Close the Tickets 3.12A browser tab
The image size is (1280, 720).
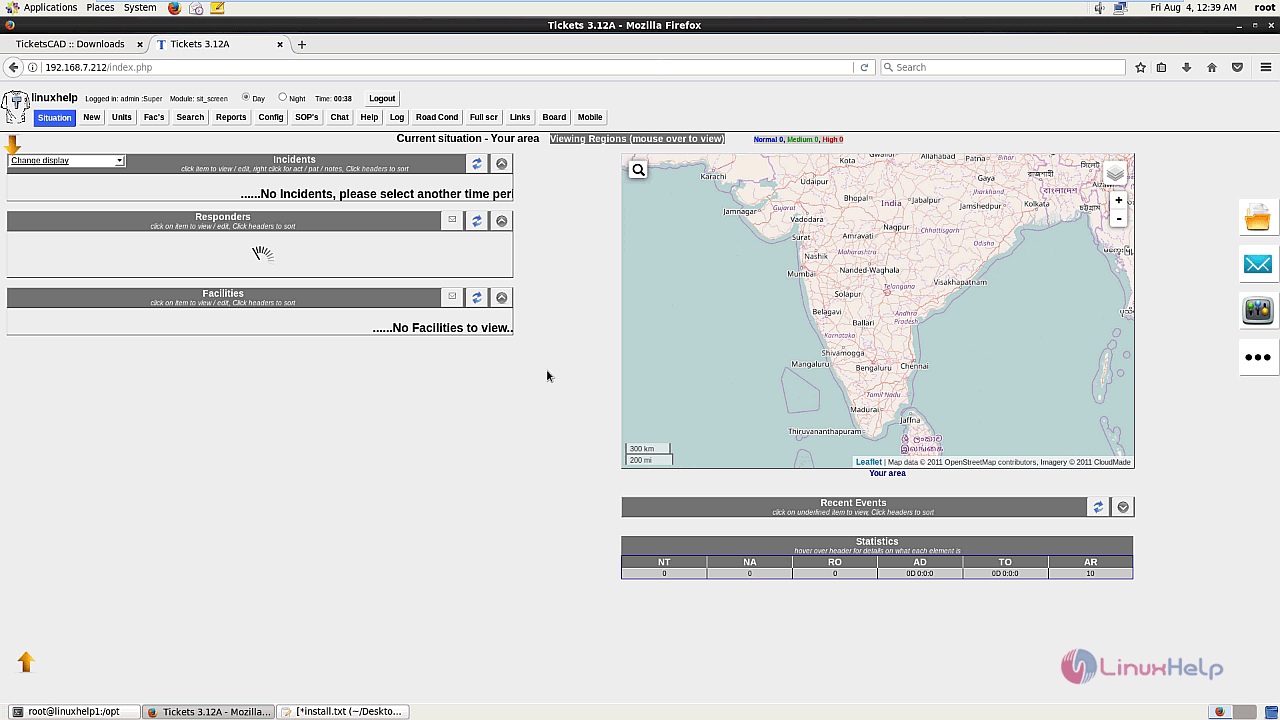(280, 44)
